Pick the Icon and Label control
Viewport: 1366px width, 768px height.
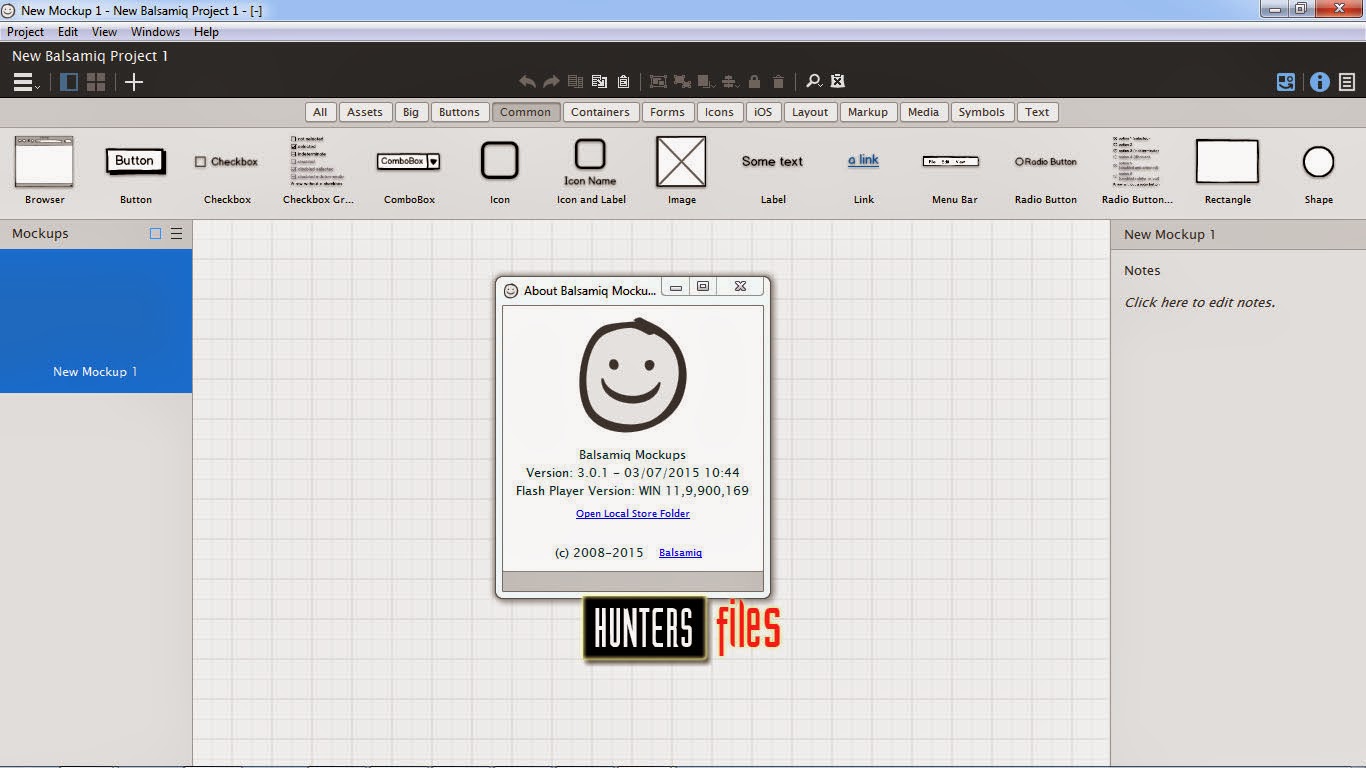pos(591,170)
